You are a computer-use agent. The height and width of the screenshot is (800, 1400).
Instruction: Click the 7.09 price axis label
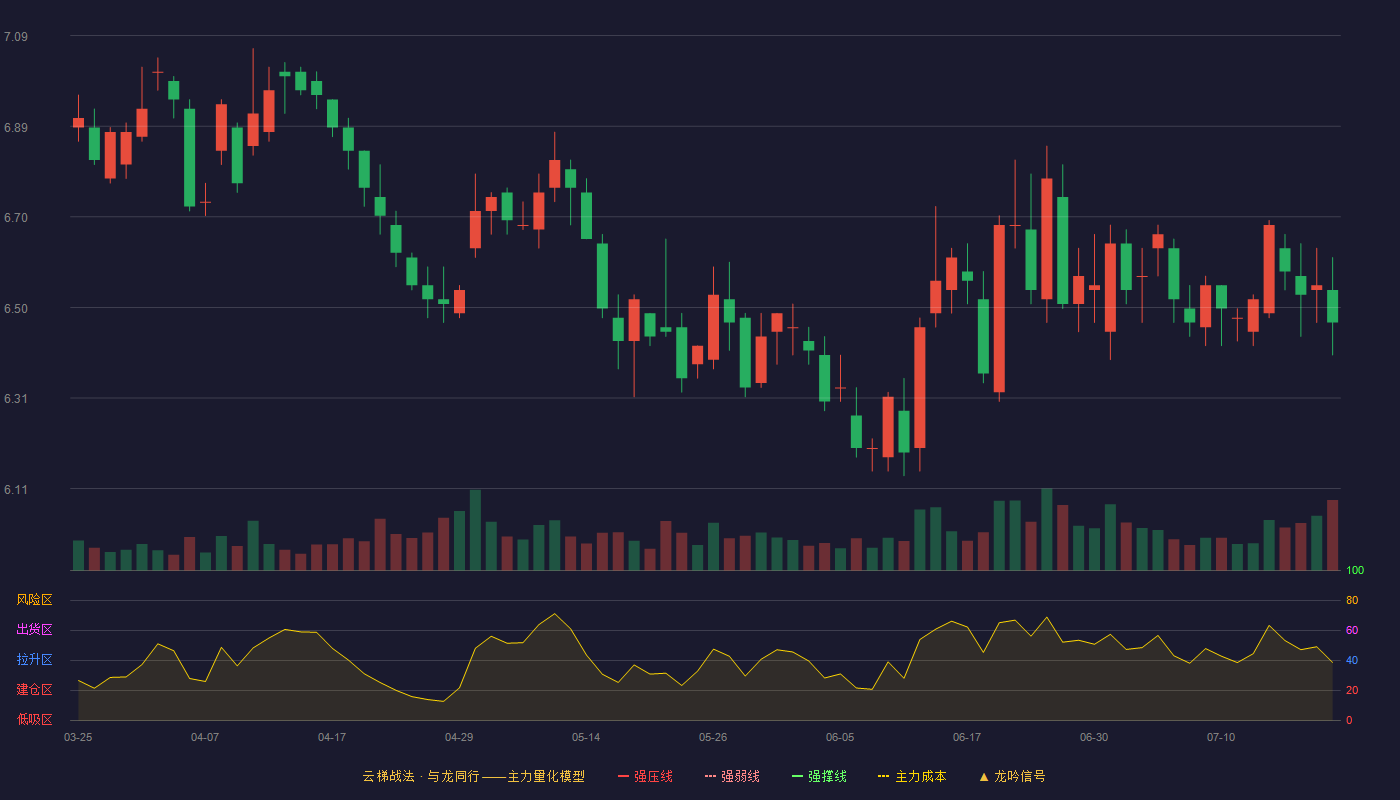point(16,37)
